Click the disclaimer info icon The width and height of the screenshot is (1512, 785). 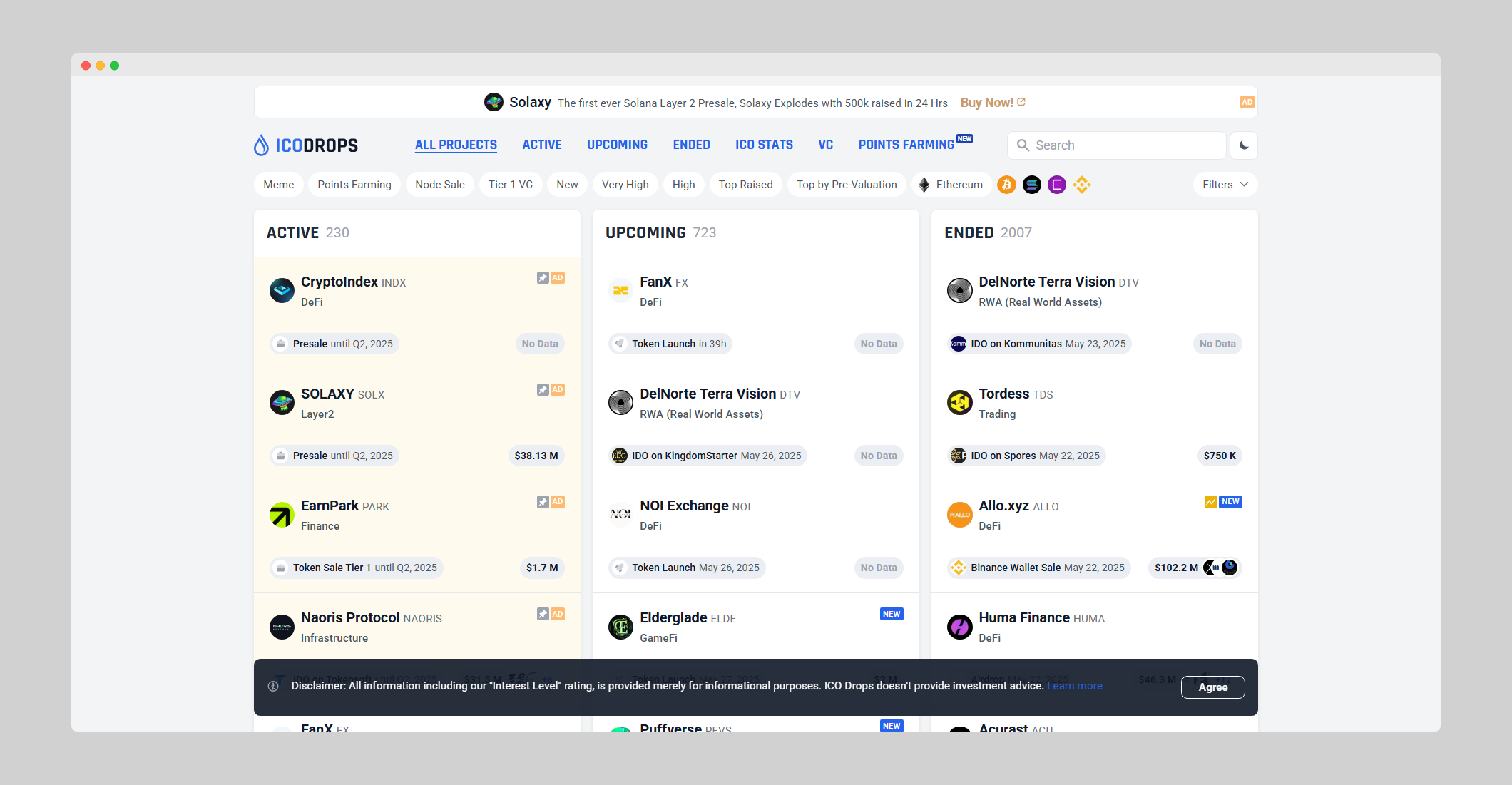pyautogui.click(x=273, y=687)
